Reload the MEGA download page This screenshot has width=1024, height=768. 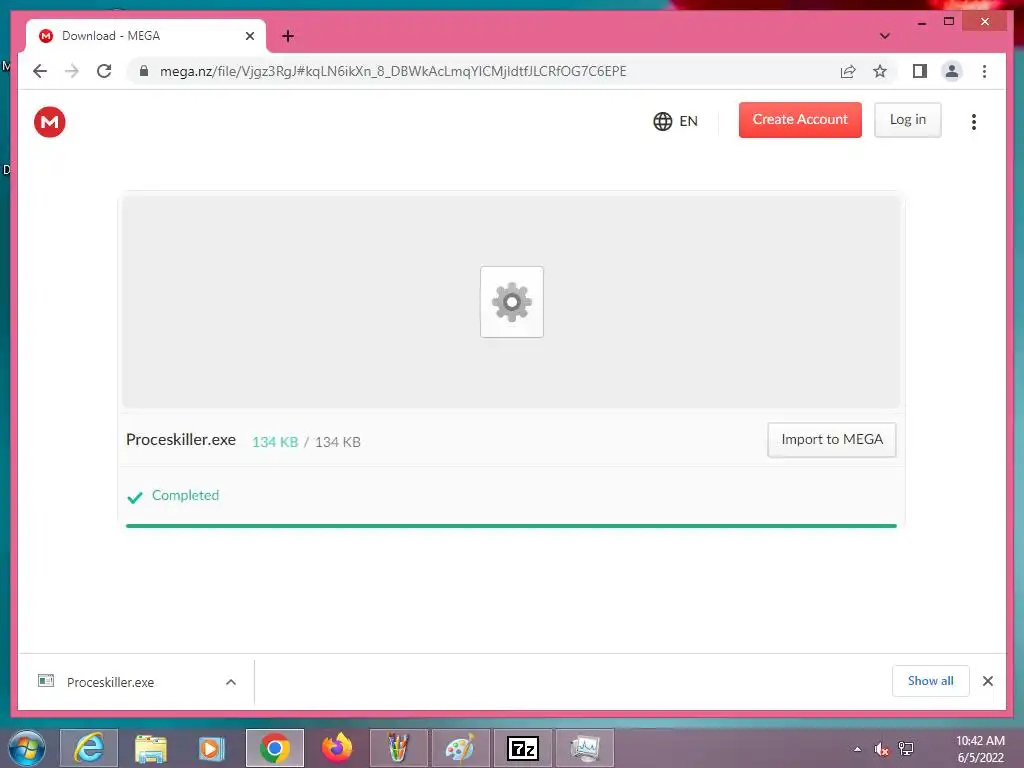(104, 71)
